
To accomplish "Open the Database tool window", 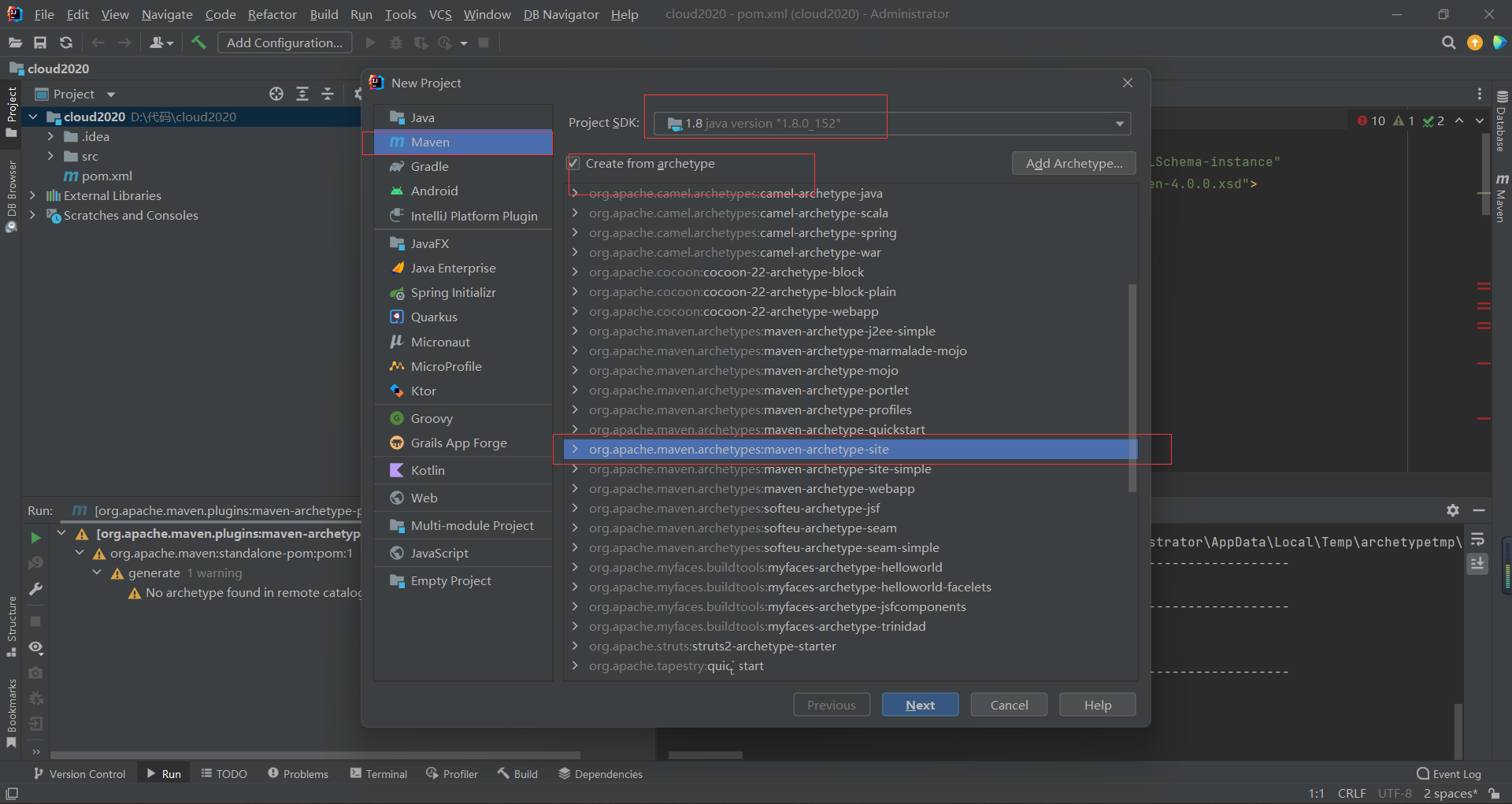I will 1502,121.
